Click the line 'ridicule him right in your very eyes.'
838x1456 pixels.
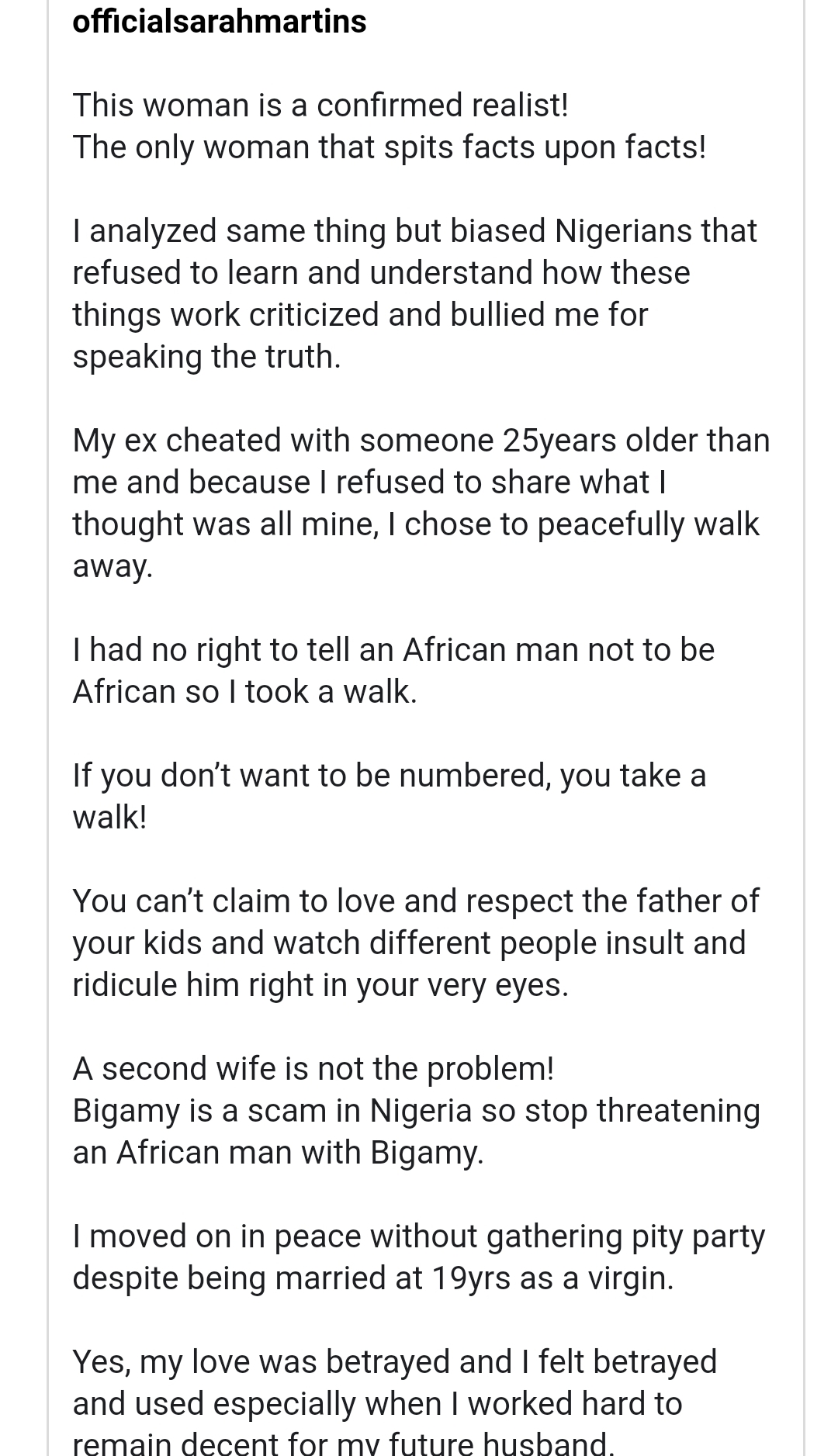click(x=320, y=984)
